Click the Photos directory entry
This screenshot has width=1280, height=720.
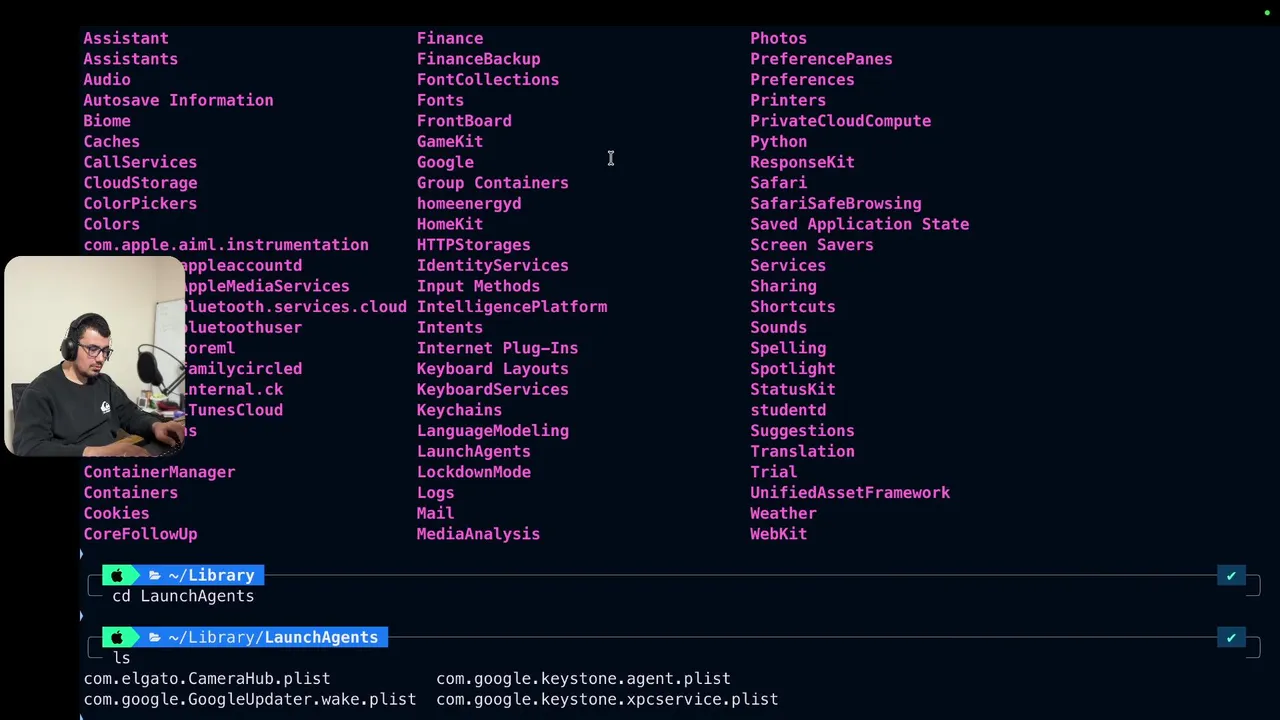coord(778,38)
